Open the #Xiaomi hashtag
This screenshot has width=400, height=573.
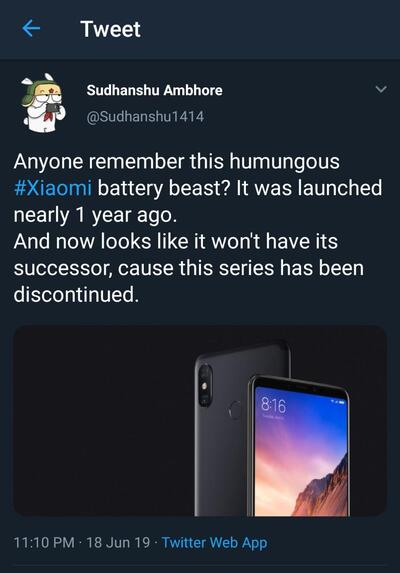pos(53,188)
